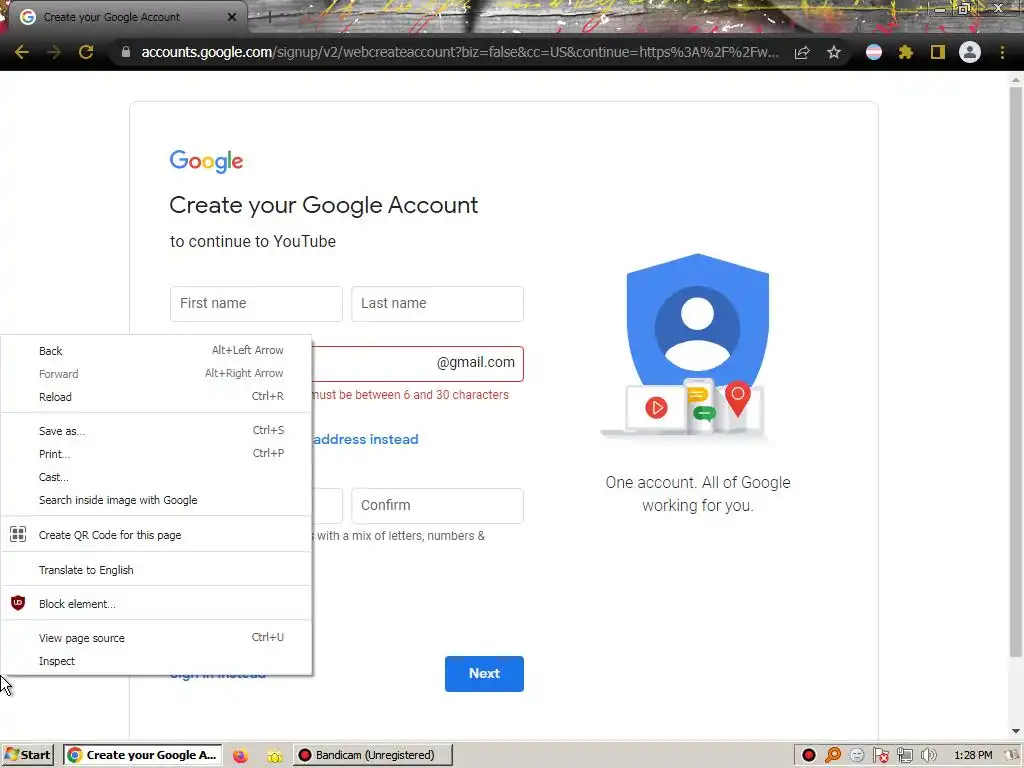Select View page source
Screen dimensions: 1024x768
156,638
